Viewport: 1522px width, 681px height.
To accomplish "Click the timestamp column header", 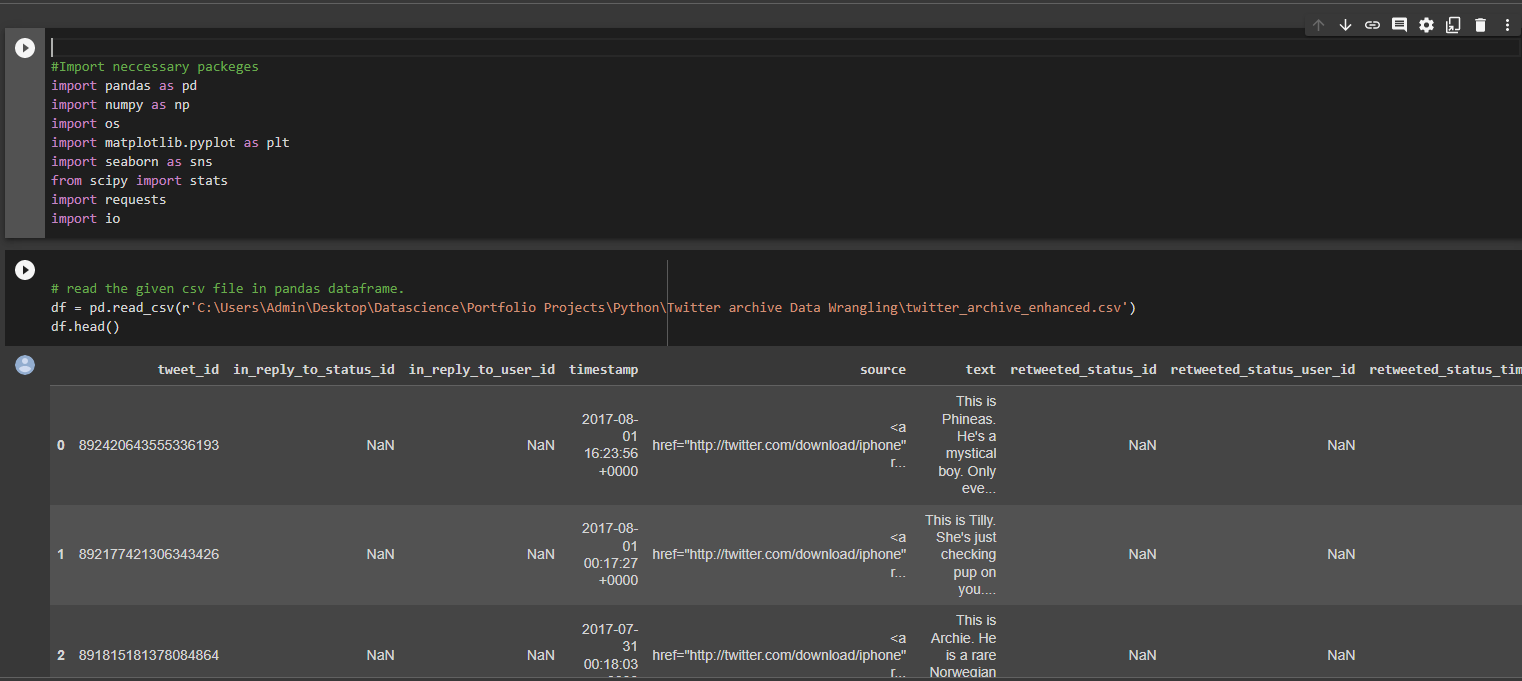I will (x=603, y=369).
